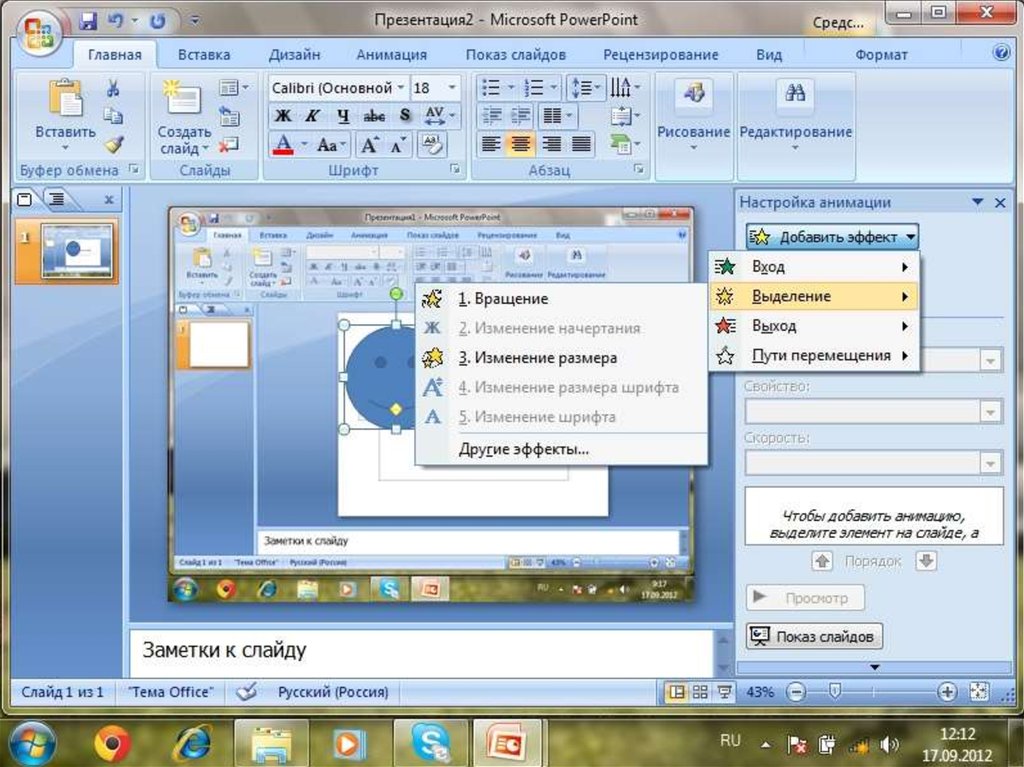Image resolution: width=1024 pixels, height=767 pixels.
Task: Open Skype from taskbar
Action: [430, 743]
